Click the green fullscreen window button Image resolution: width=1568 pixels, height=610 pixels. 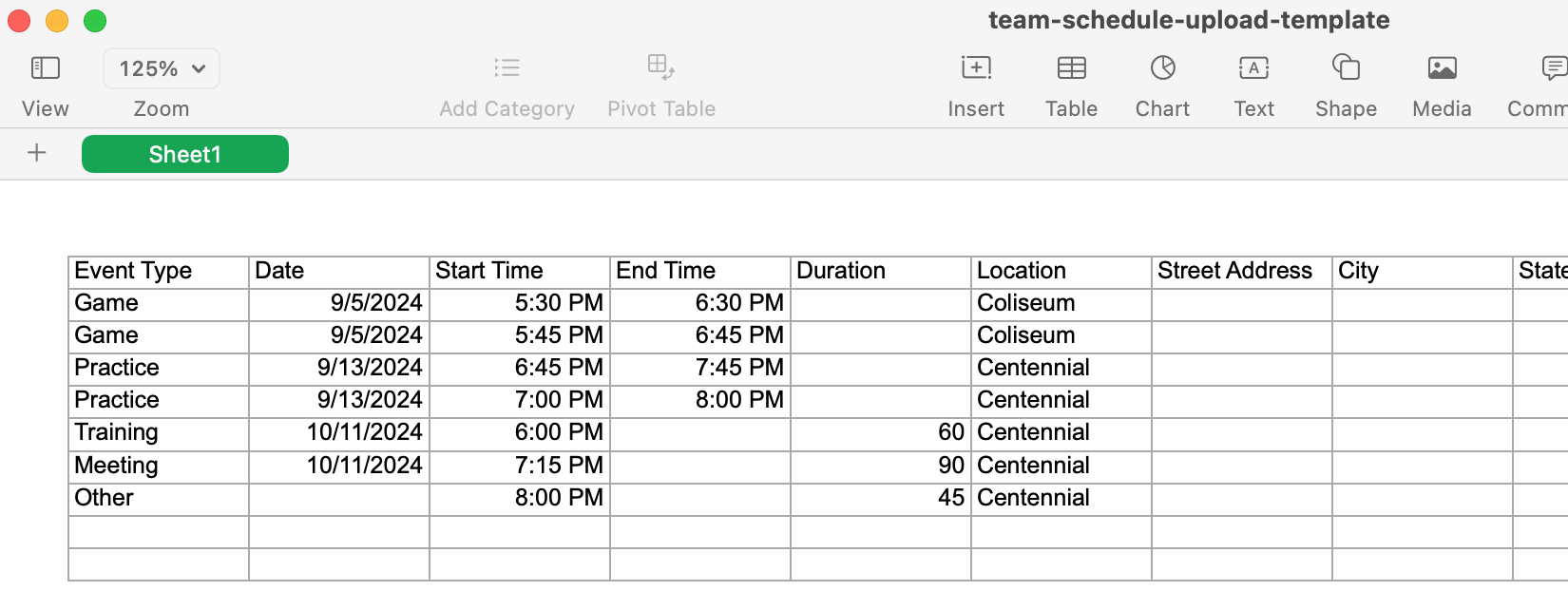pos(95,21)
